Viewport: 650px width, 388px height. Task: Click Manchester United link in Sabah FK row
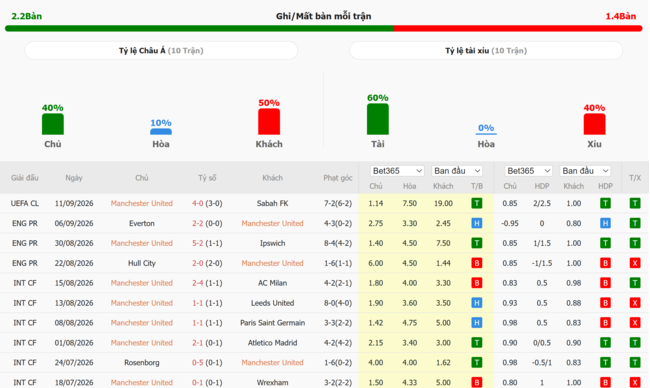coord(141,204)
